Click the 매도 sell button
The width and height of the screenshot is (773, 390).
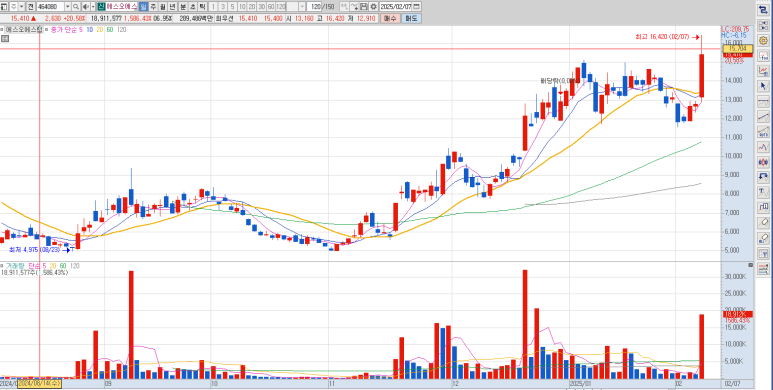[411, 18]
